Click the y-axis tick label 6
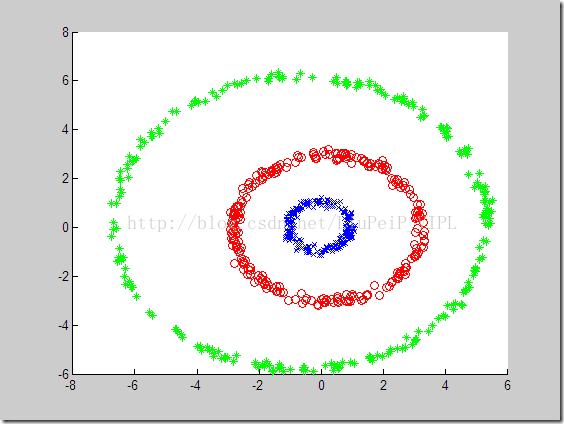 [x=65, y=81]
